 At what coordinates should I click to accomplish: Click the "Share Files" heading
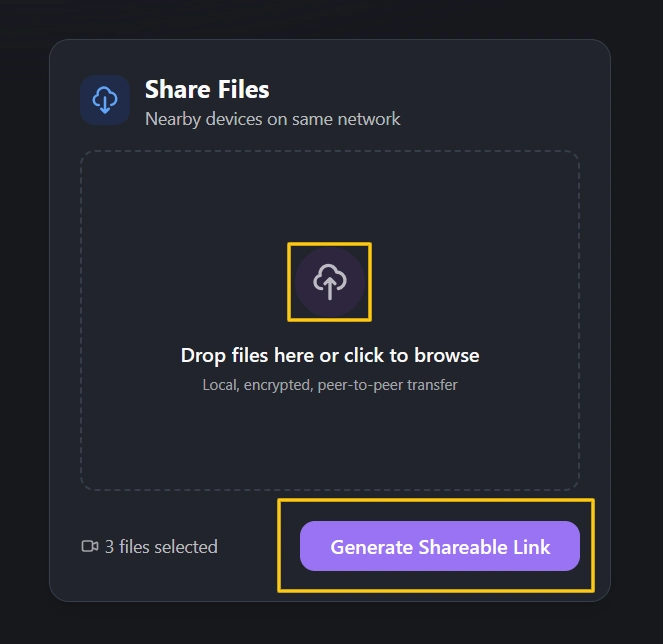[x=207, y=89]
